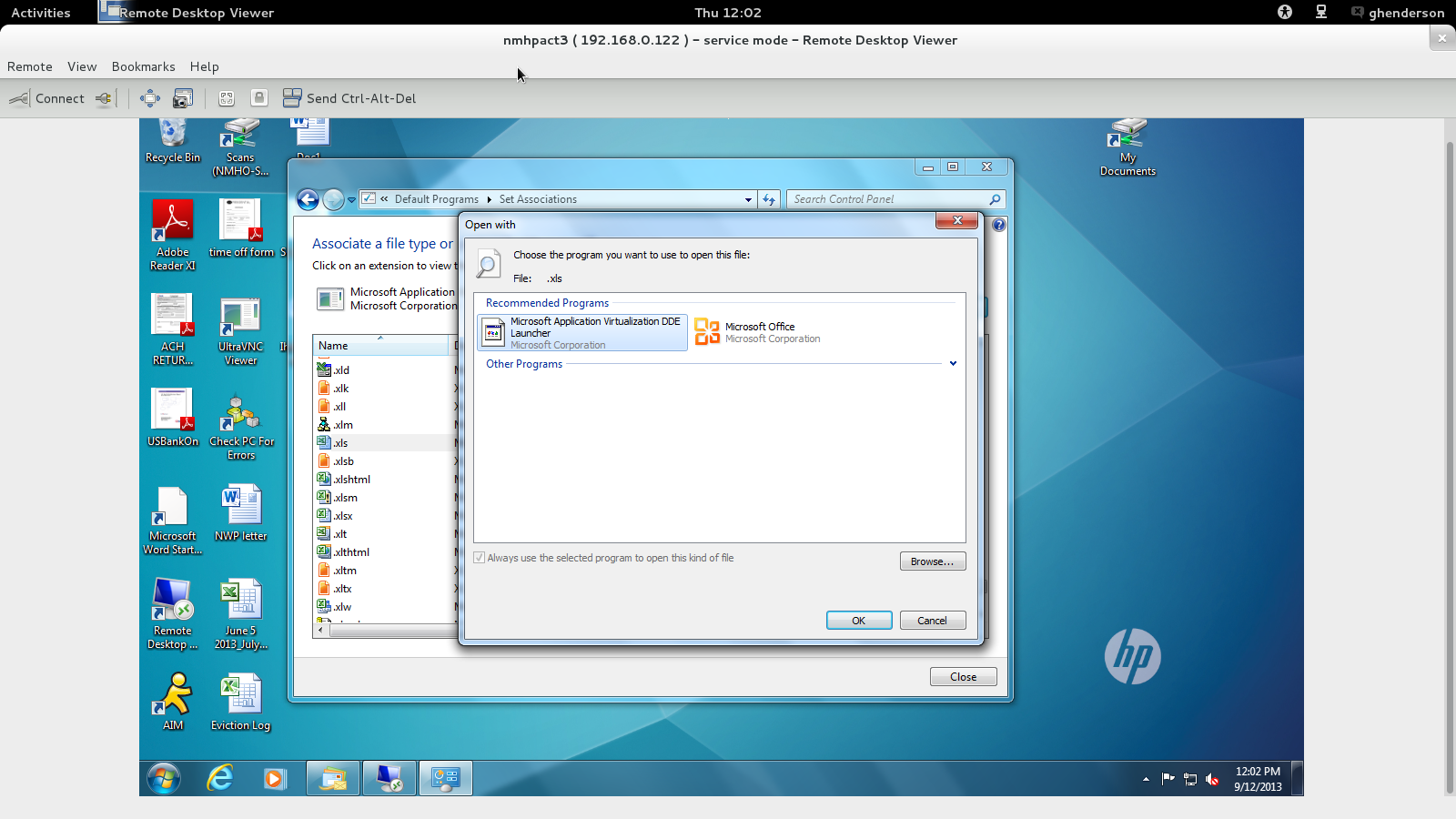
Task: Open the Remote menu
Action: click(x=30, y=66)
